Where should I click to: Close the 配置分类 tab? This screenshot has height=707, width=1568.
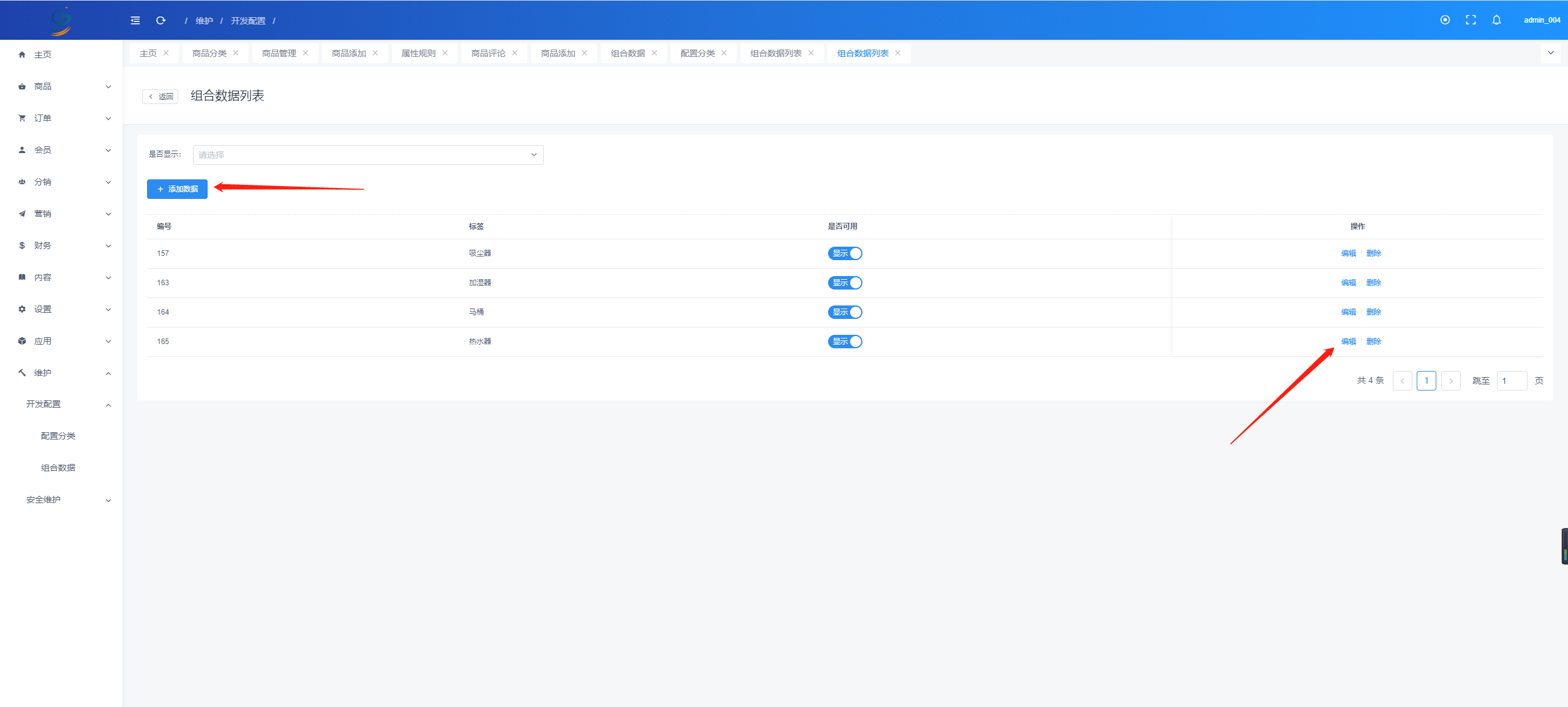click(724, 53)
